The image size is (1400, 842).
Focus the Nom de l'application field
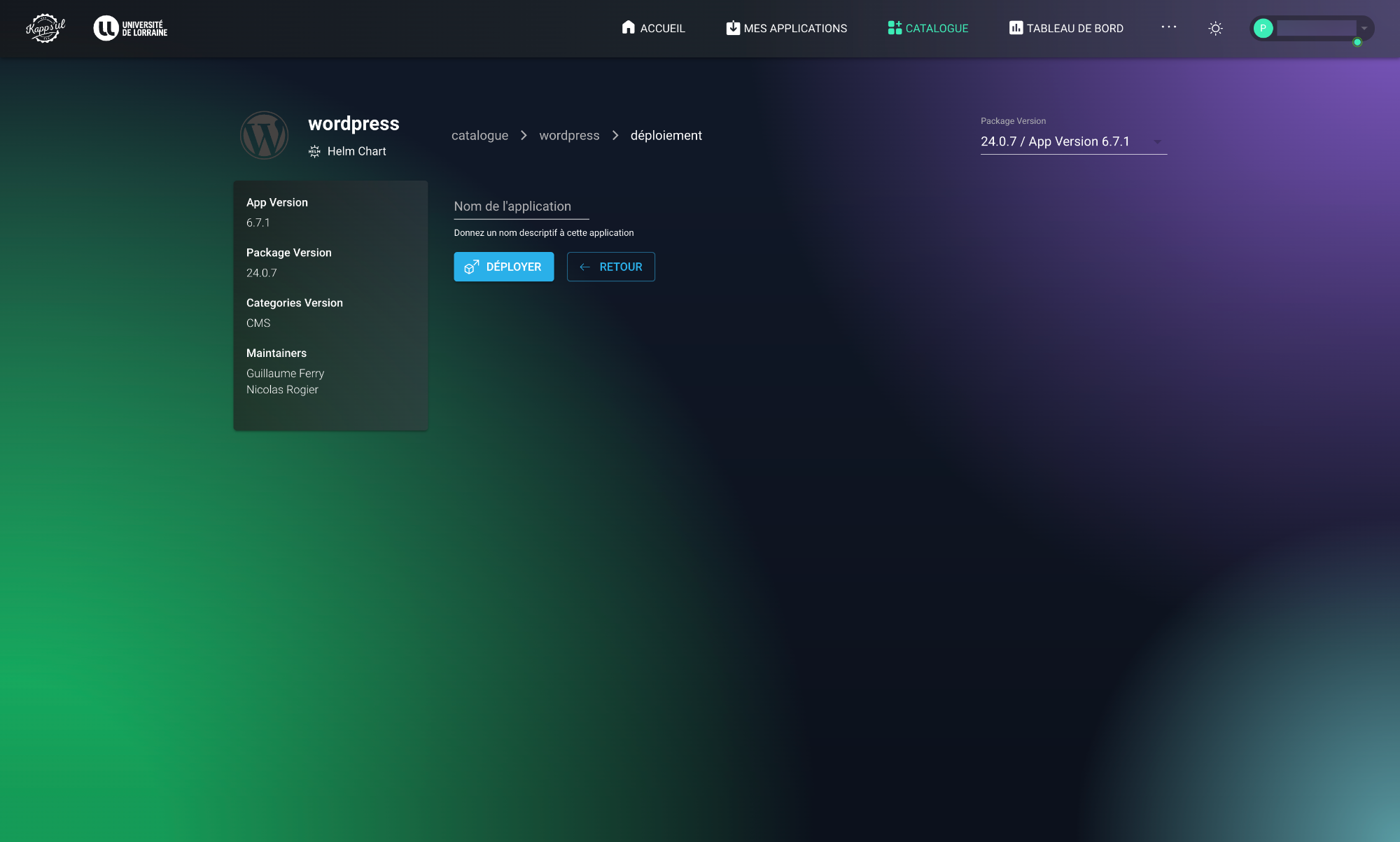pyautogui.click(x=521, y=207)
